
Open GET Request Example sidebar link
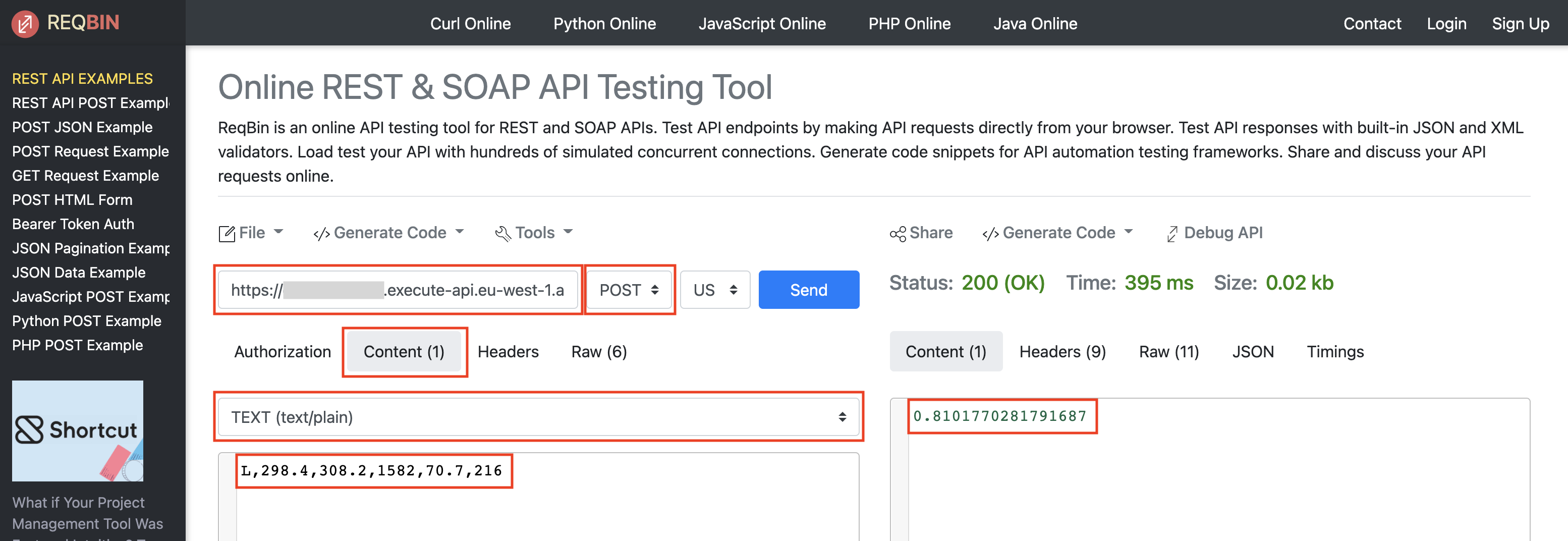(85, 176)
